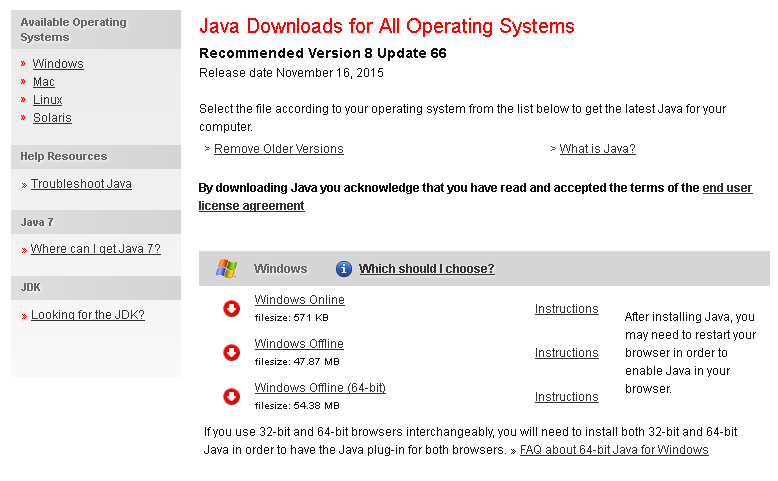Open FAQ about 64-bit Java for Windows
This screenshot has width=778, height=481.
coord(614,450)
